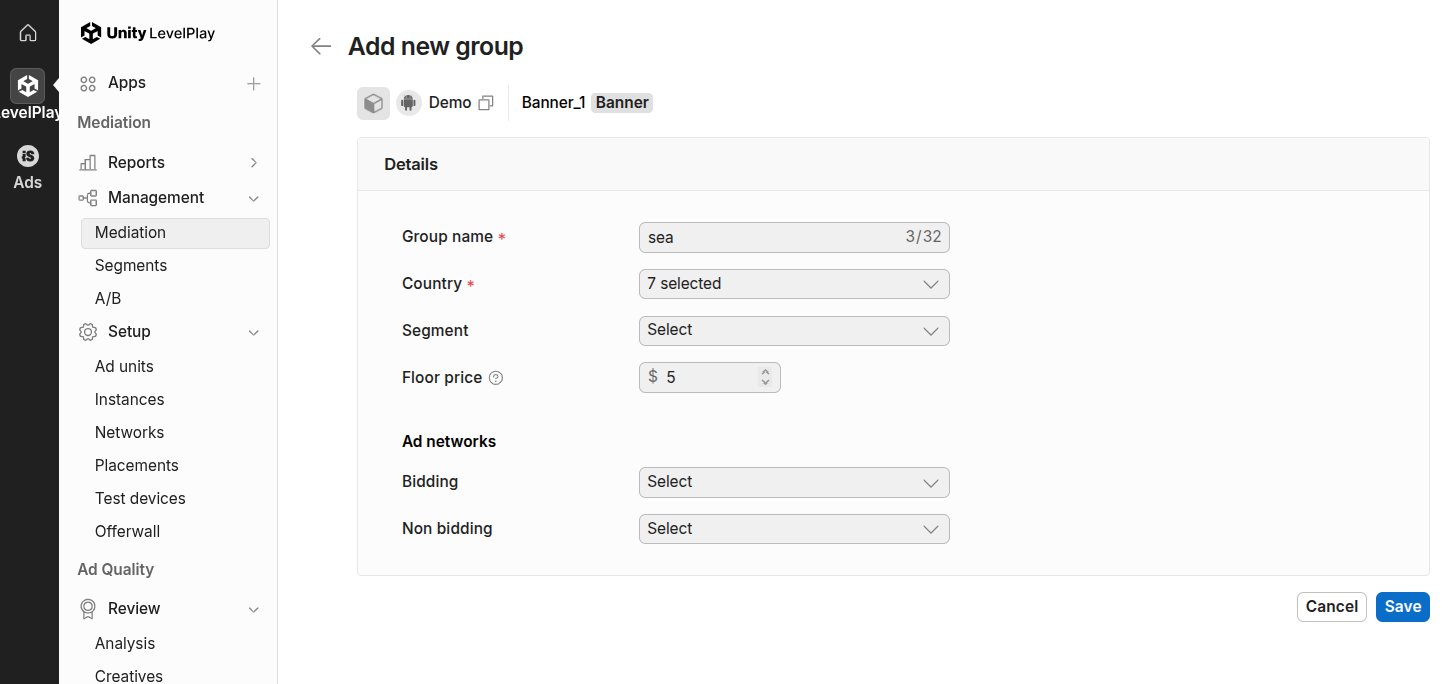
Task: Click the Floor price input field
Action: (x=710, y=378)
